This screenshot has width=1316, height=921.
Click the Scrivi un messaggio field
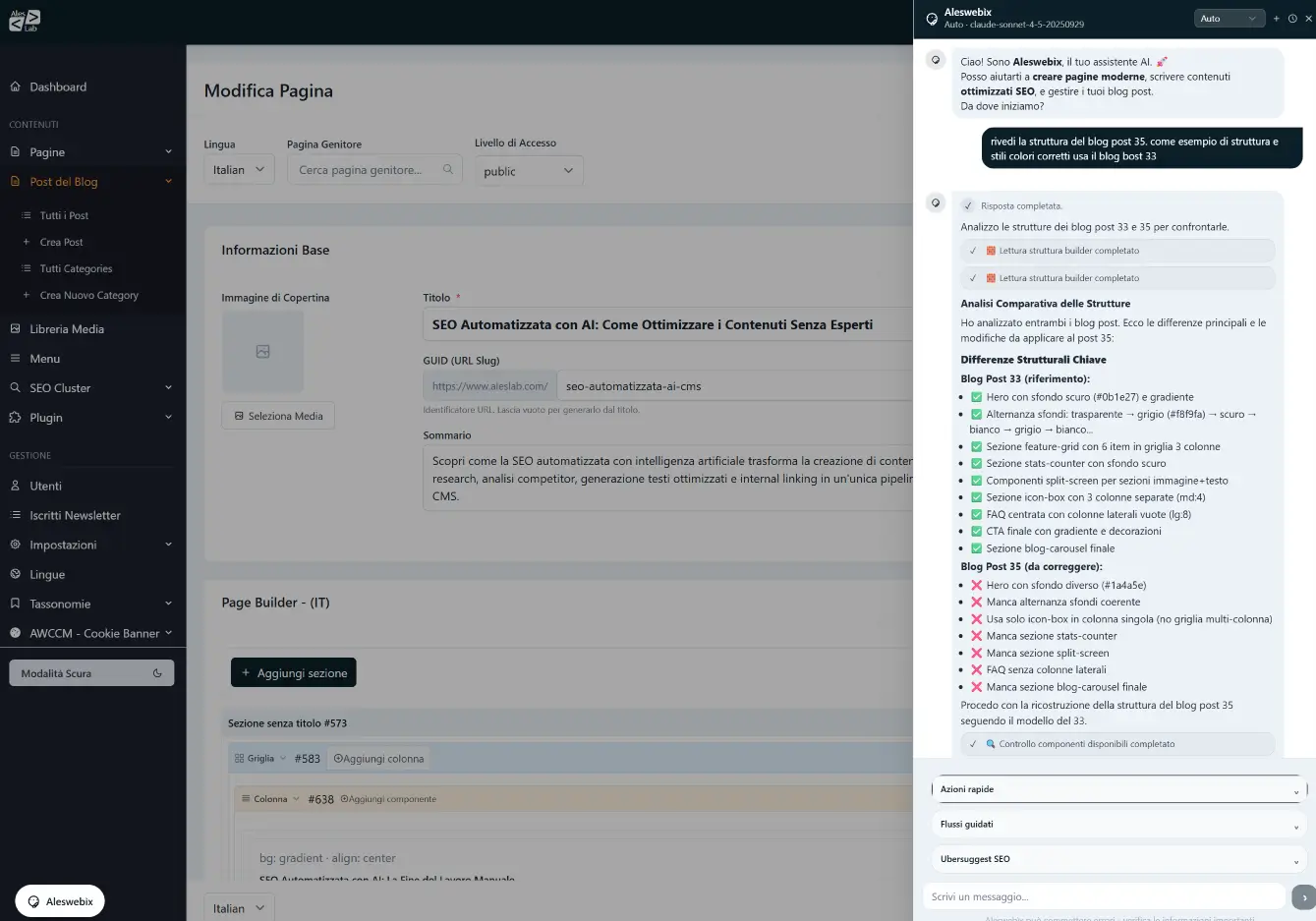[x=1104, y=896]
